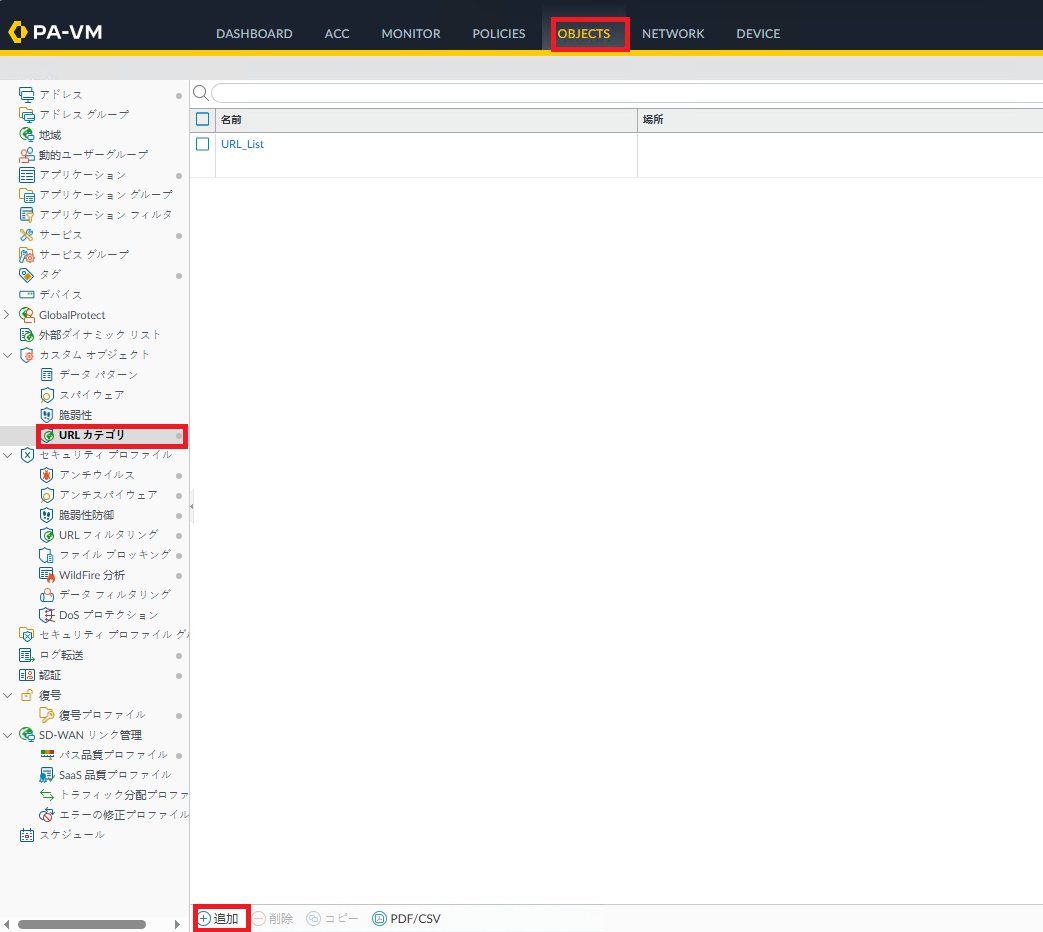
Task: Tick the URL_List row checkbox
Action: point(203,145)
